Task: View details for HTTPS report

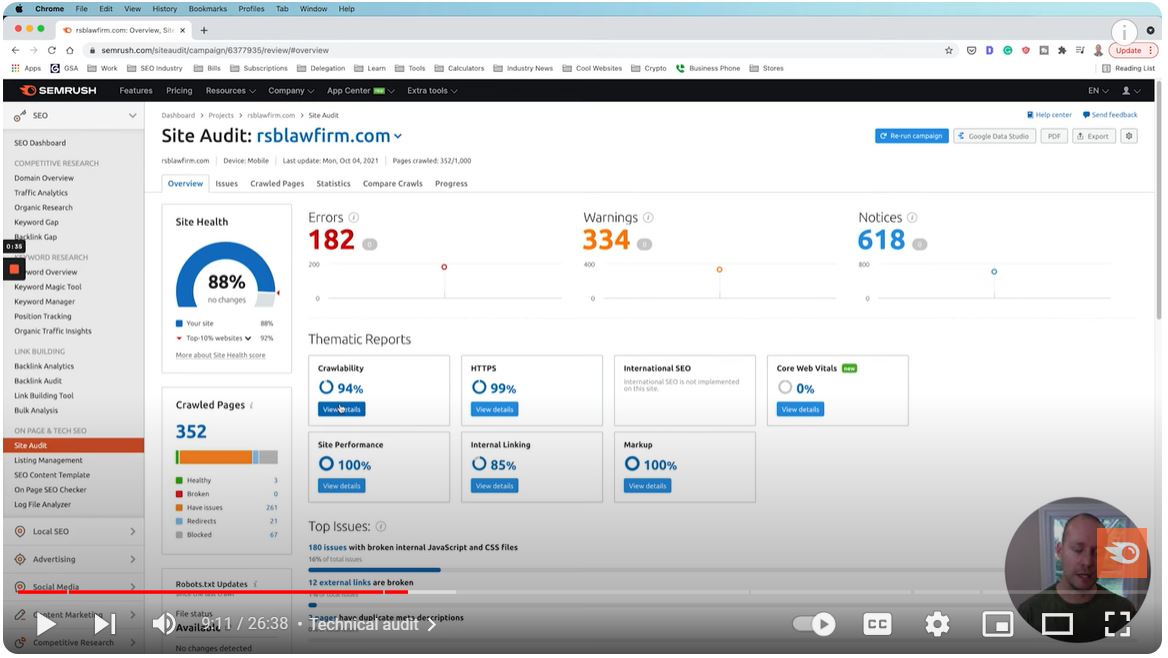Action: point(495,410)
